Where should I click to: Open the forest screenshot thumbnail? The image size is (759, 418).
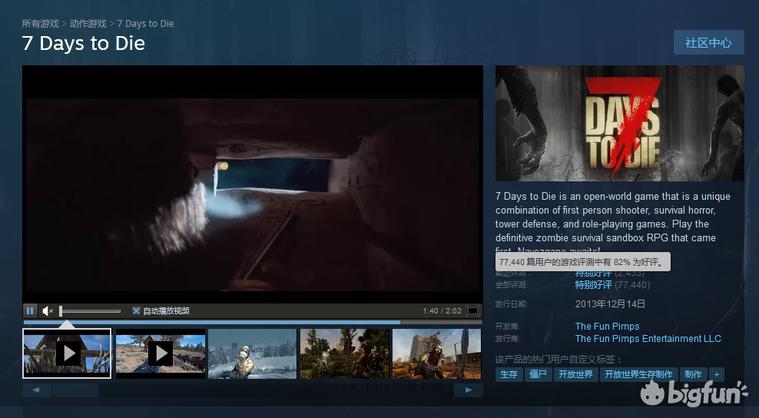(x=345, y=354)
